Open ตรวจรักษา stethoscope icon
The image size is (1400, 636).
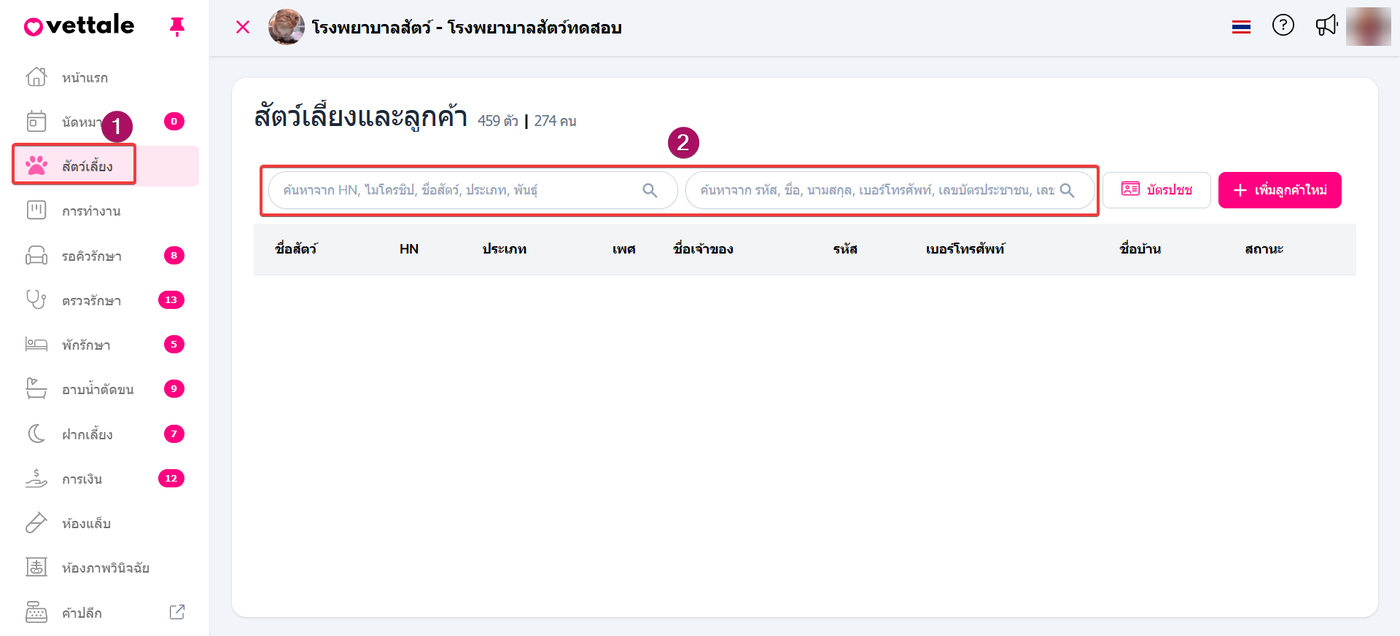pyautogui.click(x=36, y=300)
